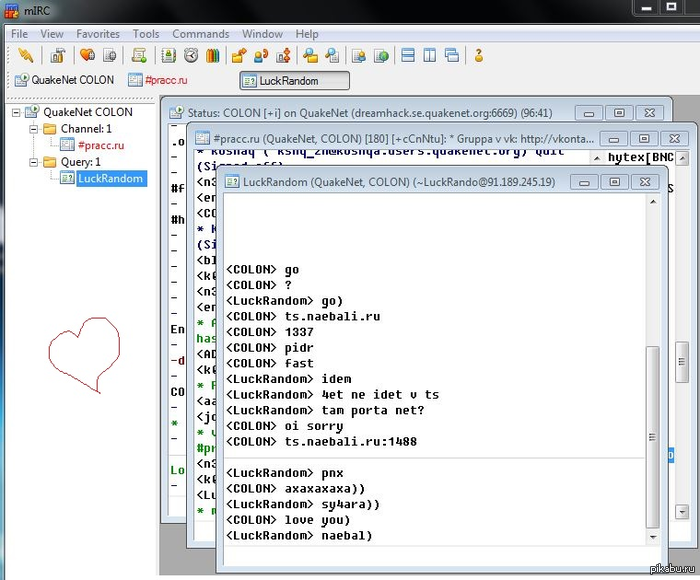700x580 pixels.
Task: Click the Tile horizontal windows icon
Action: pyautogui.click(x=408, y=55)
